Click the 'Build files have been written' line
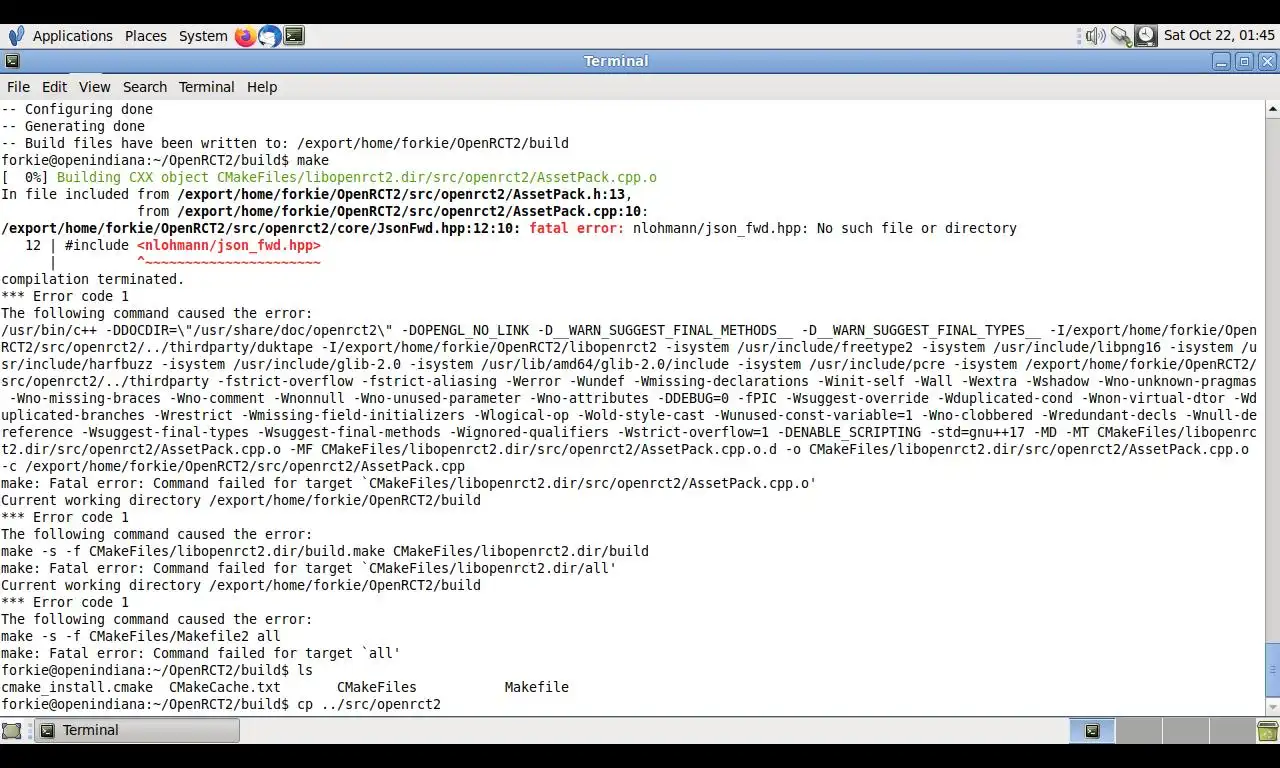Screen dimensions: 1280x768 click(x=285, y=143)
